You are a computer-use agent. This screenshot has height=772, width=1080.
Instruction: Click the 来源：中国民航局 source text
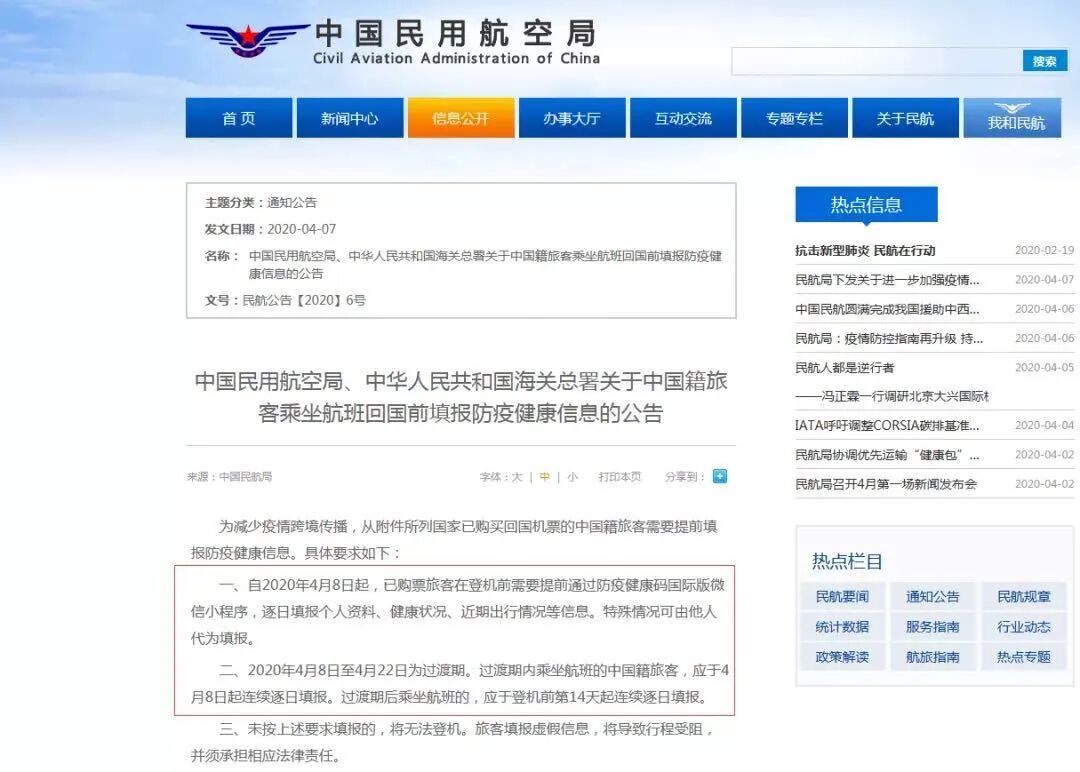coord(229,477)
